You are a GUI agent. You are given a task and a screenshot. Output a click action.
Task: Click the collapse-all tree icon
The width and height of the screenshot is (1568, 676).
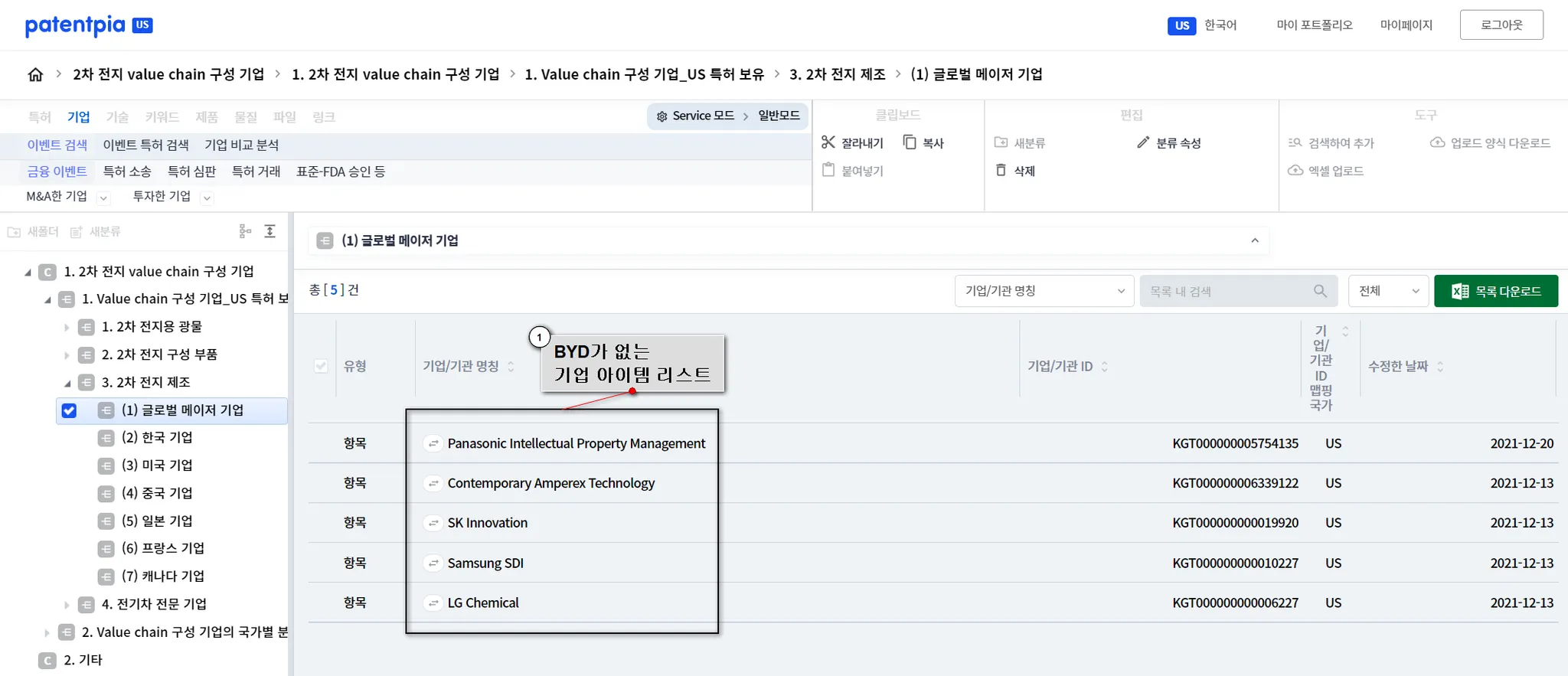pos(270,231)
